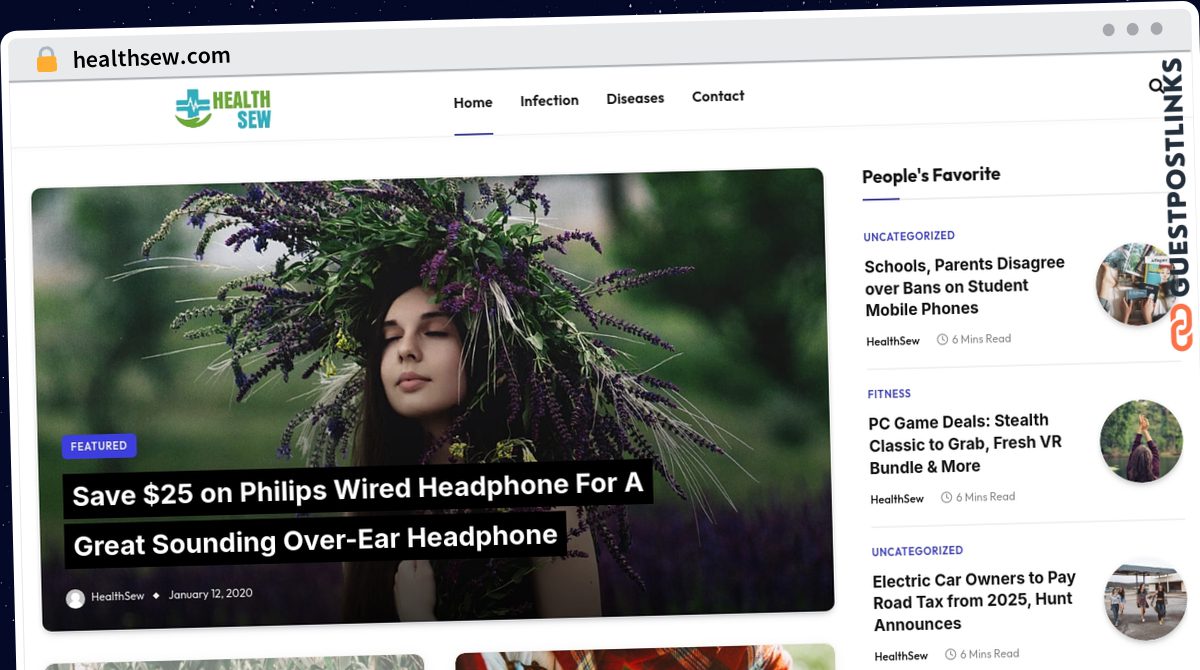Click the round thumbnail for the Electric Car article
Viewport: 1200px width, 670px height.
pyautogui.click(x=1145, y=599)
